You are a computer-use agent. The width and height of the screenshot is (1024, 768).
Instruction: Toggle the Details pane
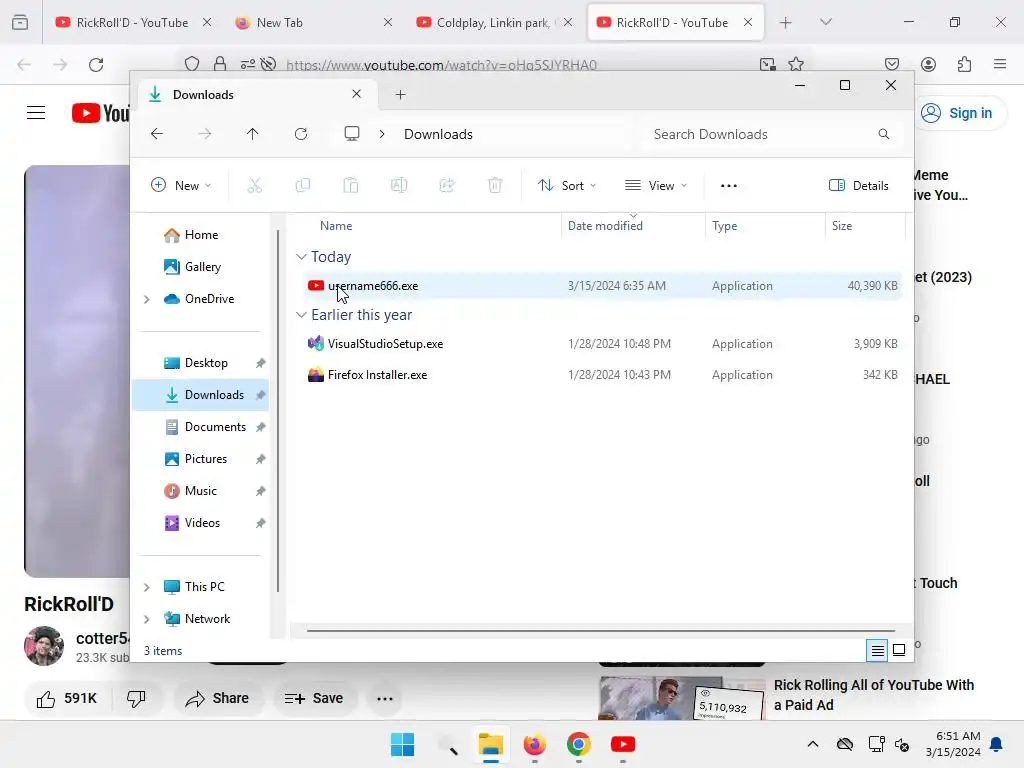859,185
